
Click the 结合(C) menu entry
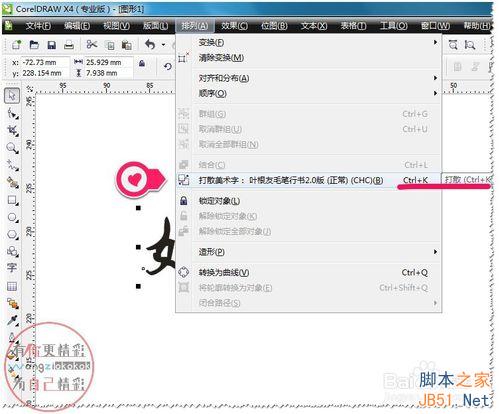(x=308, y=165)
